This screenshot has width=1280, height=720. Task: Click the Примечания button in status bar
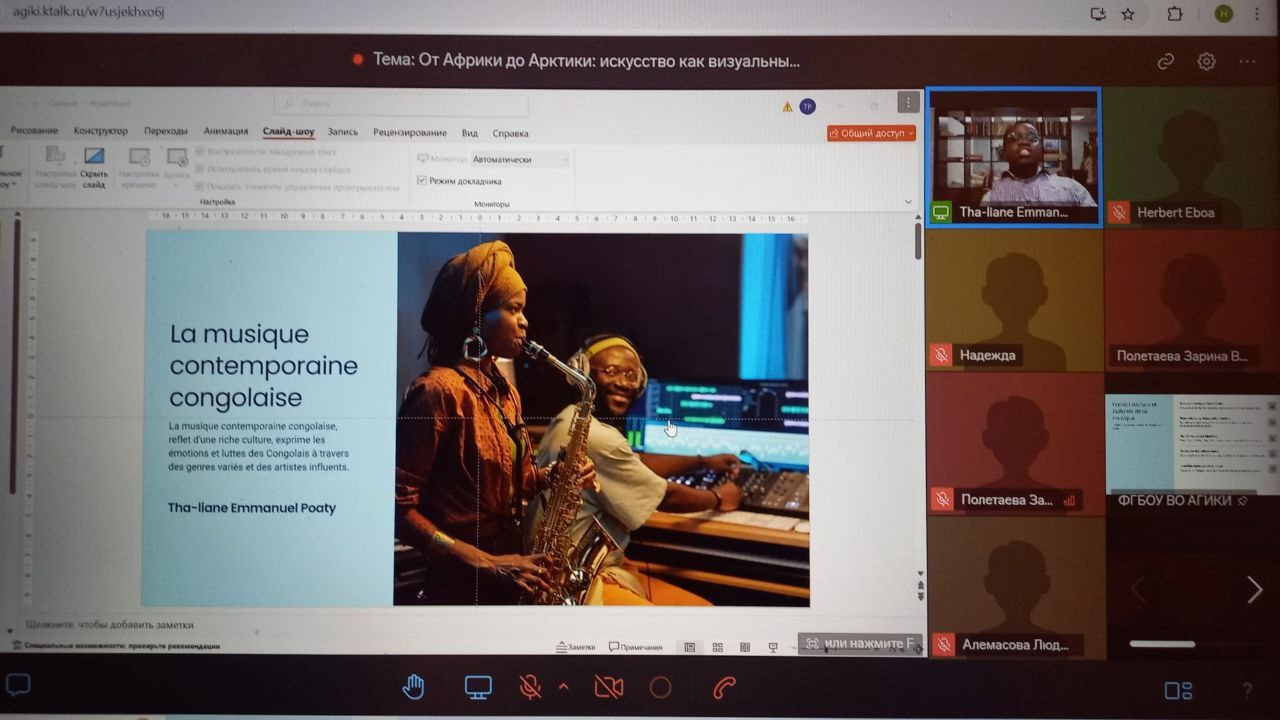[x=635, y=647]
